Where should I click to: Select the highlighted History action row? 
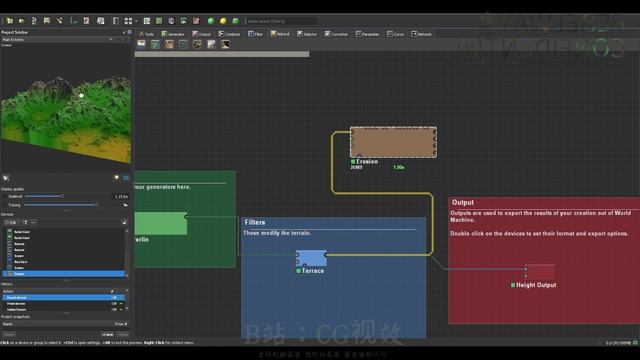[64, 298]
